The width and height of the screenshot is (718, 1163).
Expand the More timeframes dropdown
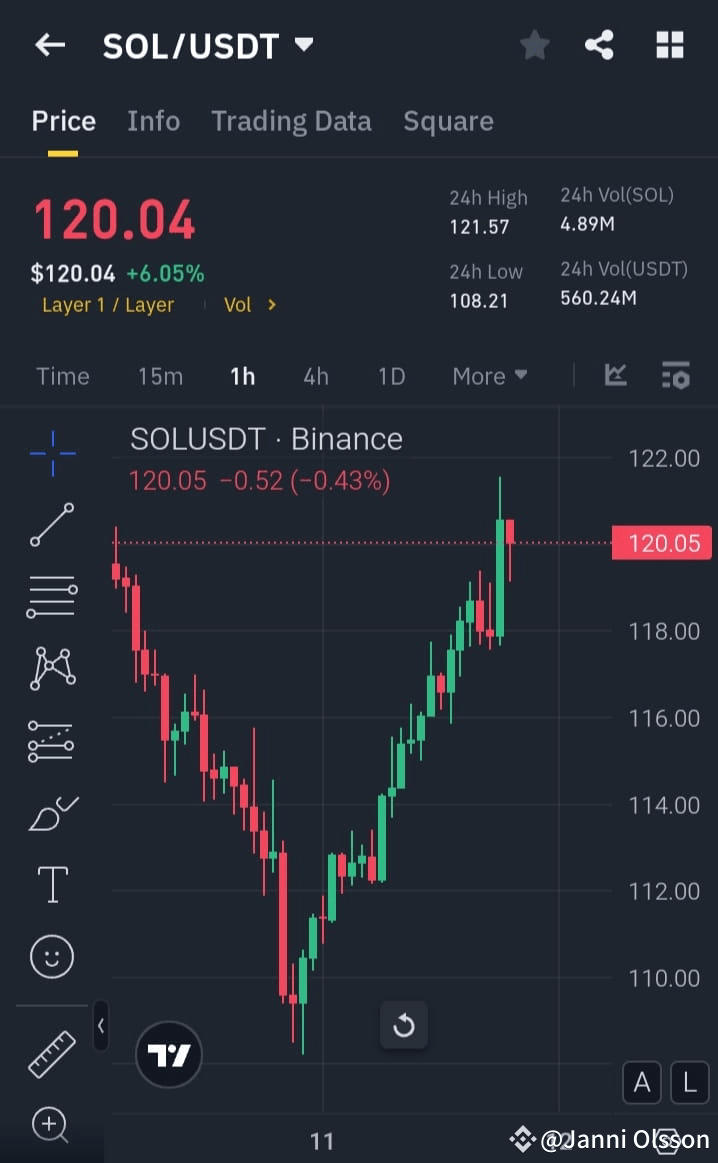coord(489,375)
